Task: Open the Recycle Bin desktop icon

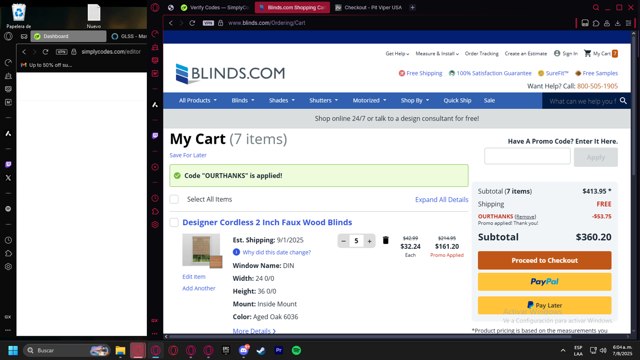Action: 18,16
